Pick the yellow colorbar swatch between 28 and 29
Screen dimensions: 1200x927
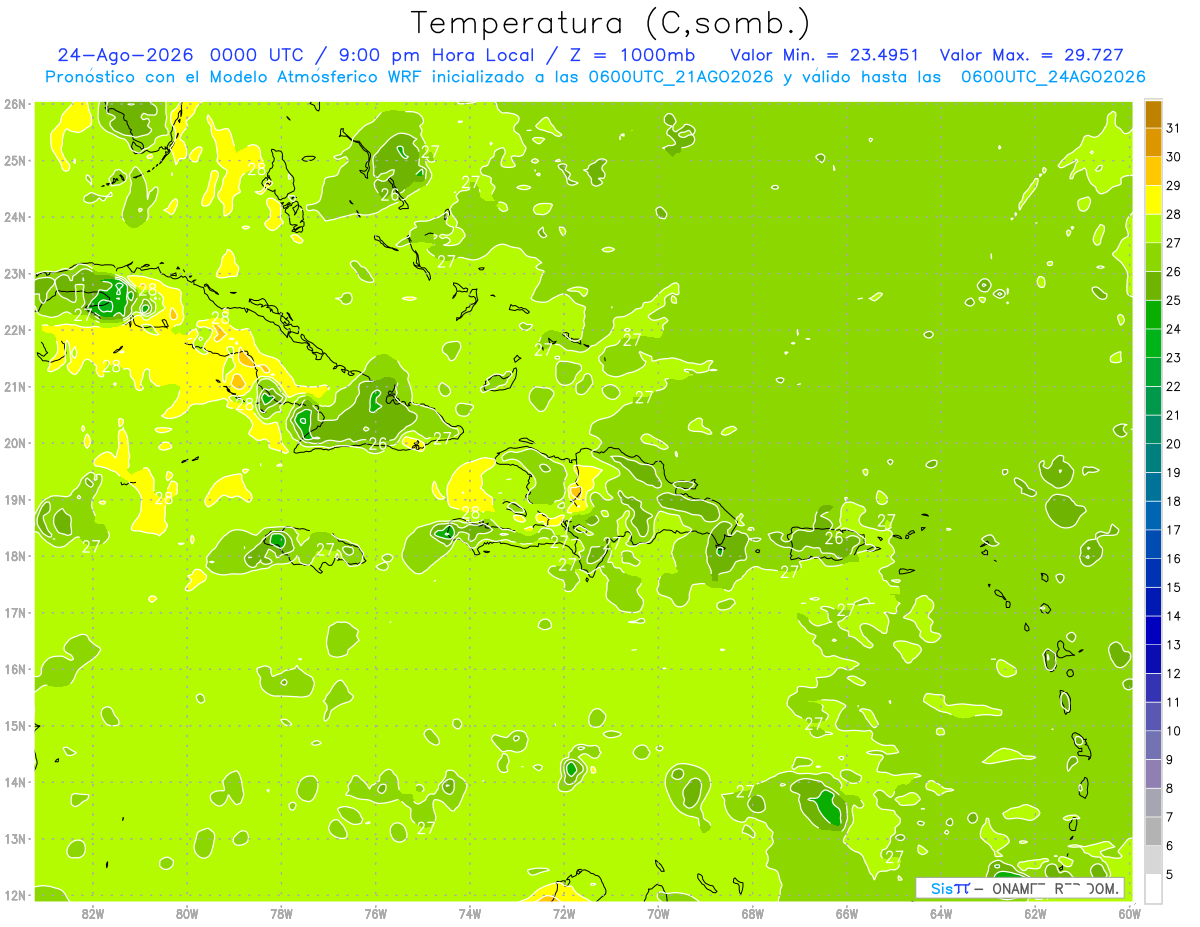click(x=1153, y=200)
